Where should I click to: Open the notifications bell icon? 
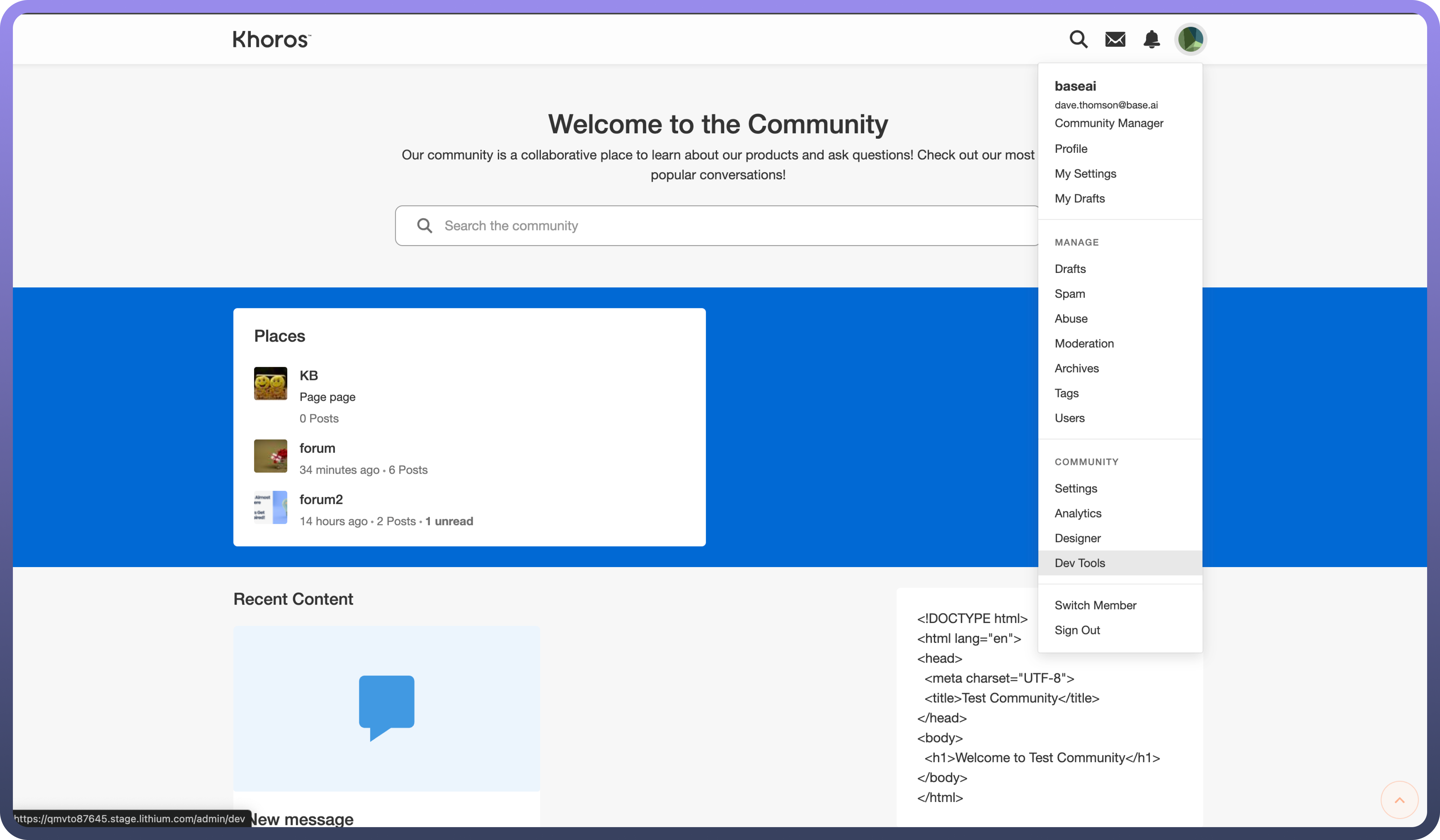click(x=1151, y=39)
